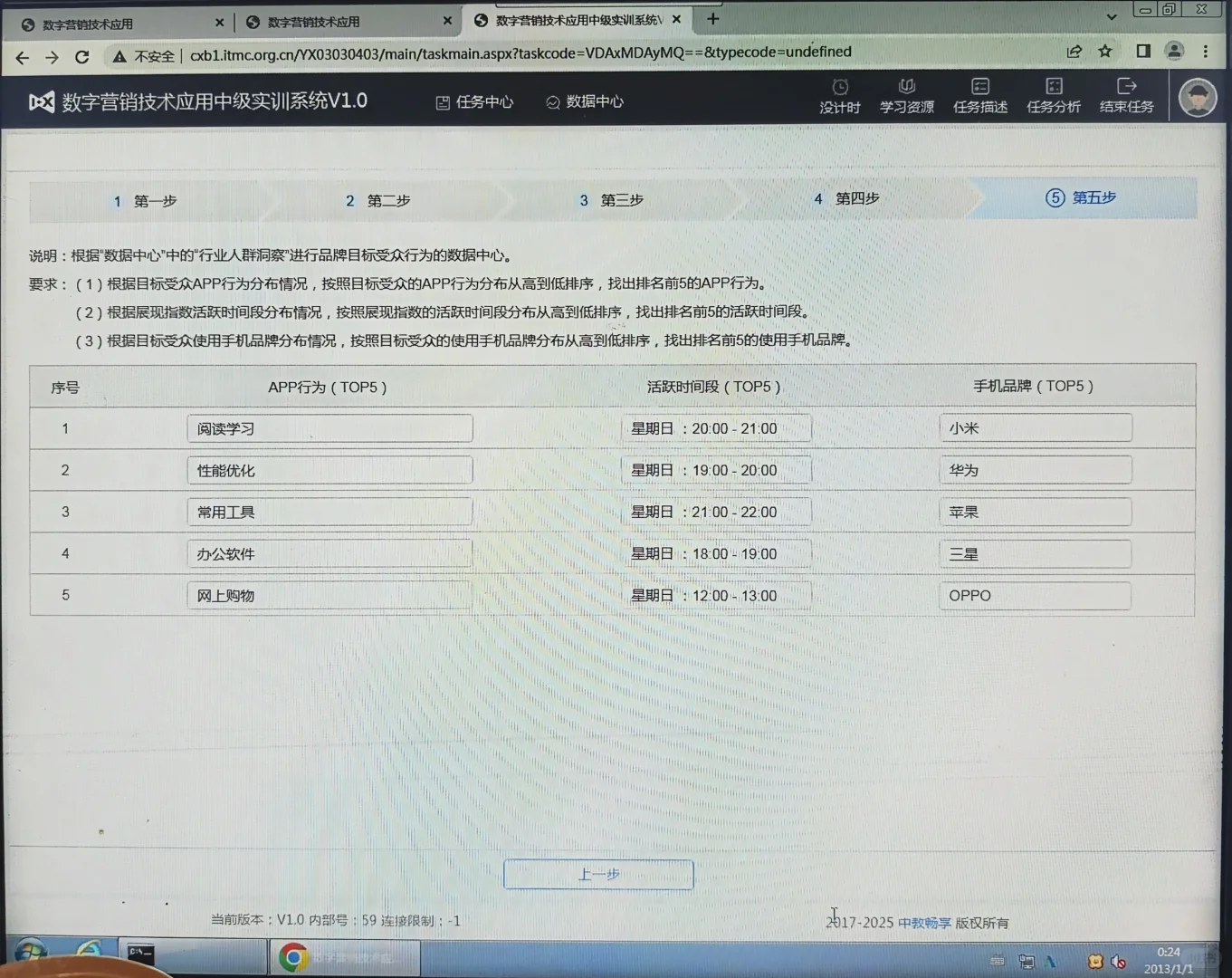The width and height of the screenshot is (1232, 978).
Task: Go to step 第四步
Action: pos(846,198)
